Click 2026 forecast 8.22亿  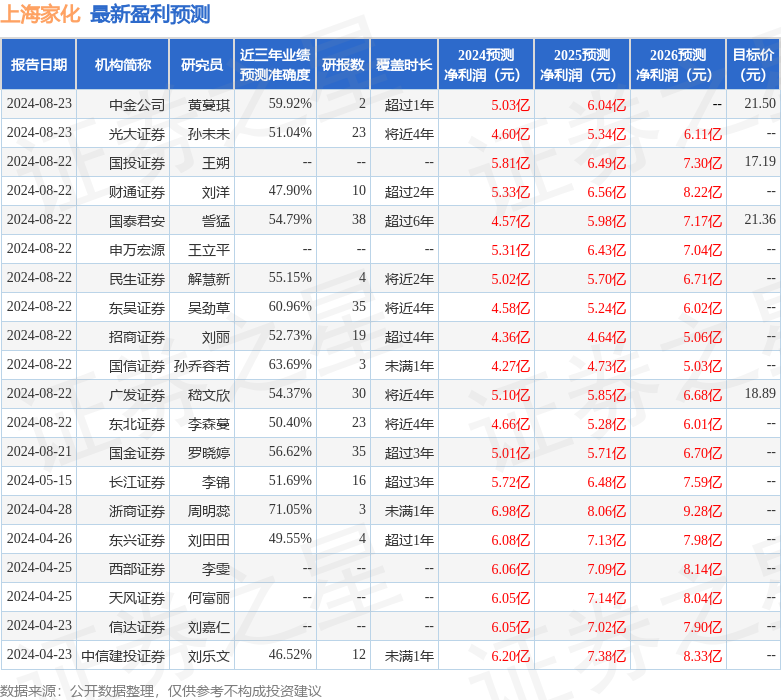point(702,192)
